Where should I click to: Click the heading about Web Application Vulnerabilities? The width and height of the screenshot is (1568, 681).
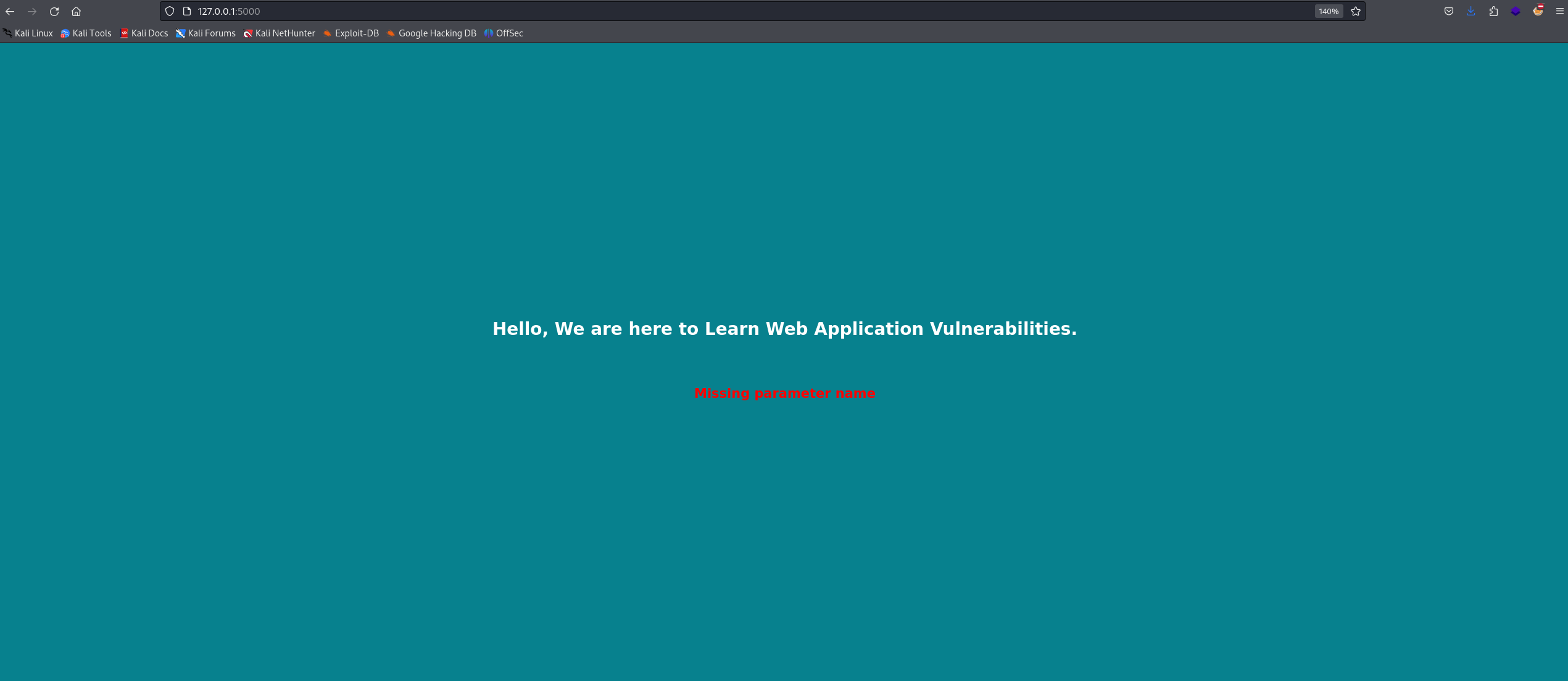point(784,329)
